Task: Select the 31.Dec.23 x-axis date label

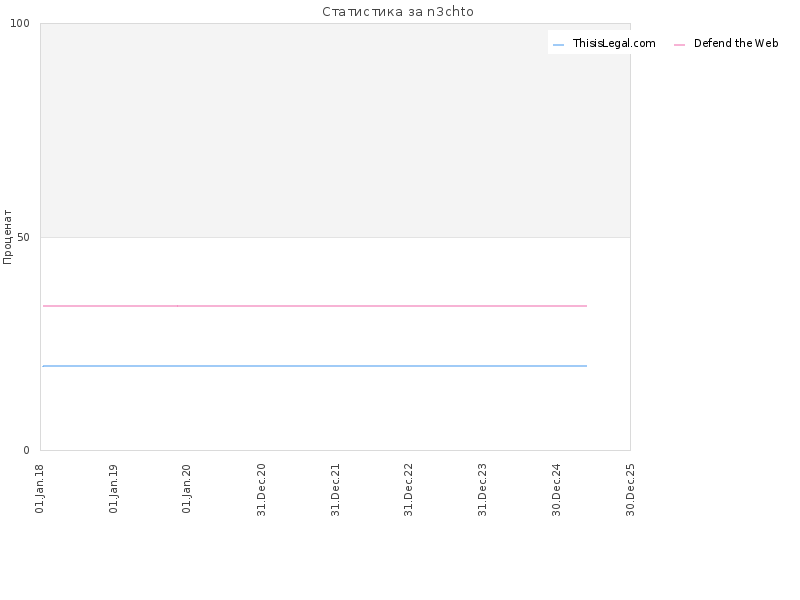Action: [482, 489]
